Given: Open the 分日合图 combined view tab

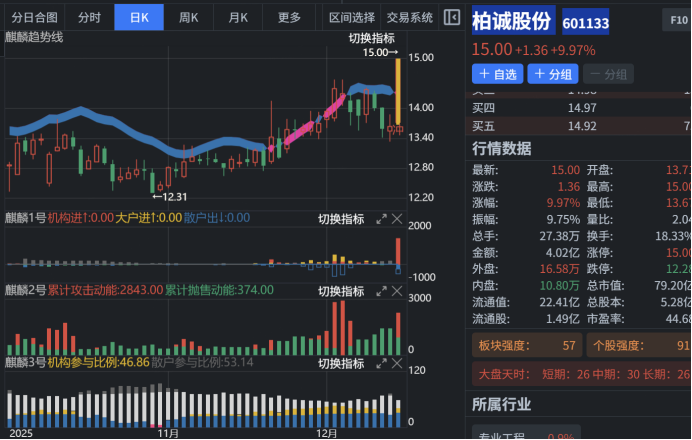Looking at the screenshot, I should (34, 17).
